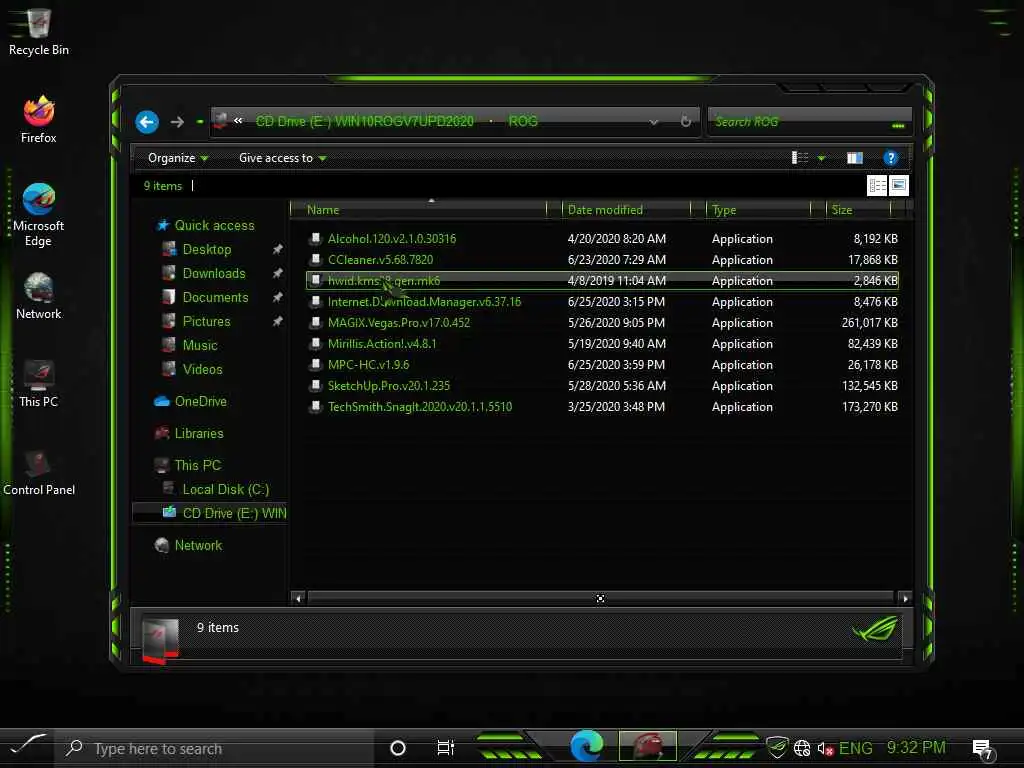The image size is (1024, 768).
Task: Click the Forward navigation arrow
Action: coord(177,121)
